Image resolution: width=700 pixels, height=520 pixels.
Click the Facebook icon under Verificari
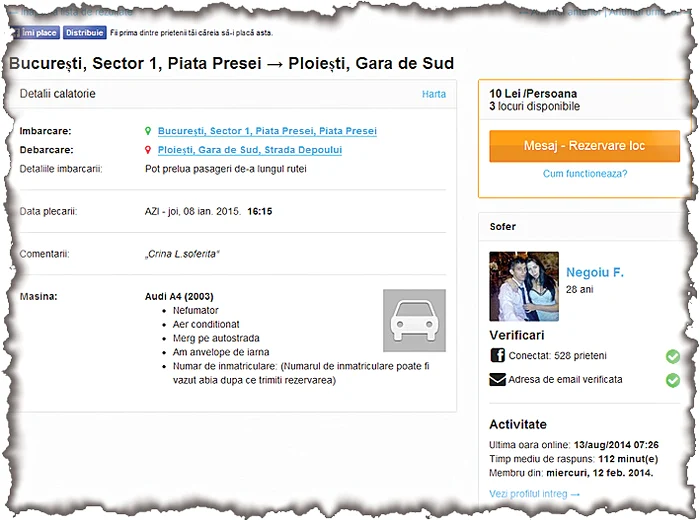pyautogui.click(x=498, y=355)
